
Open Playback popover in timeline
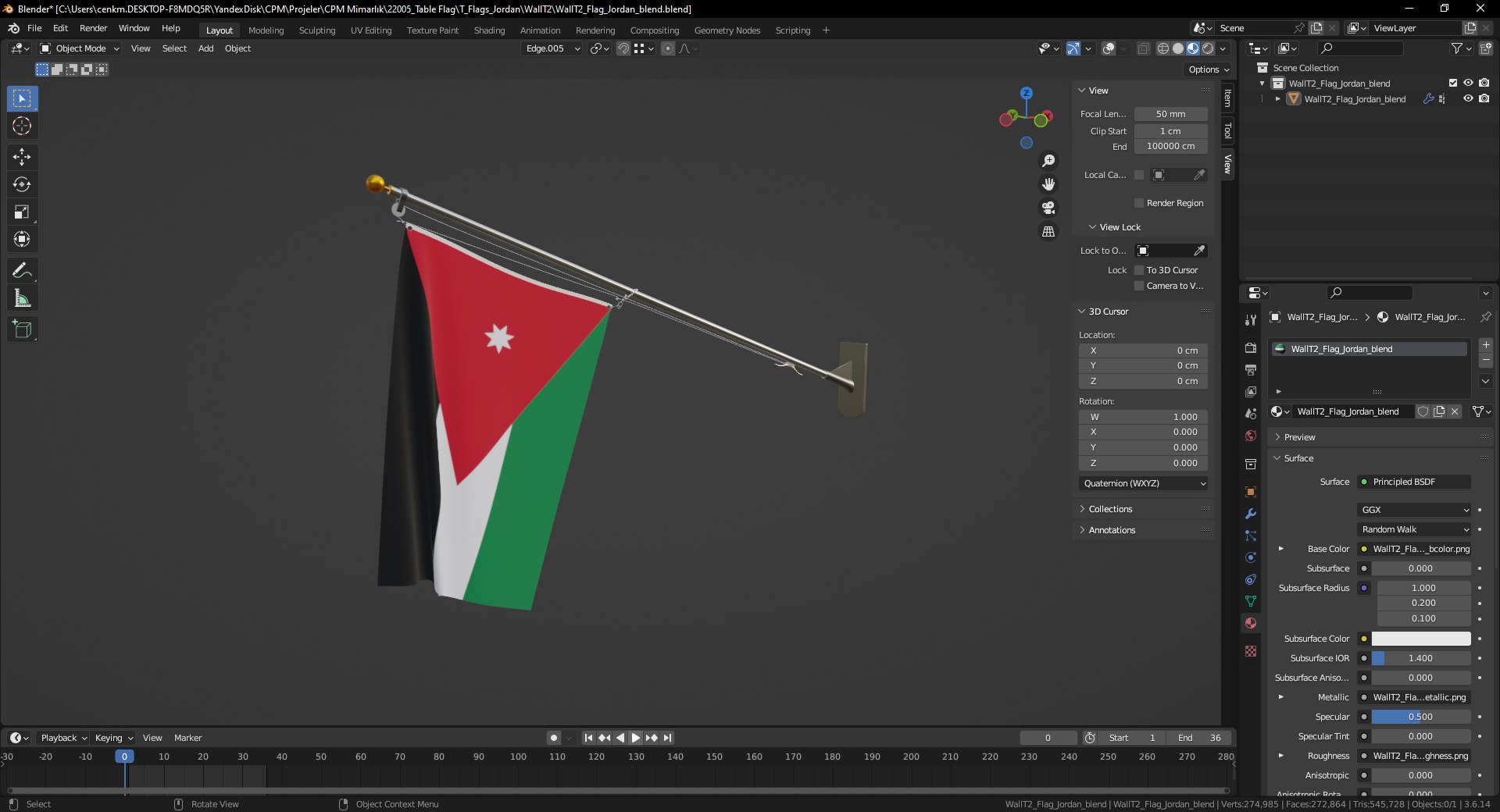click(x=63, y=738)
